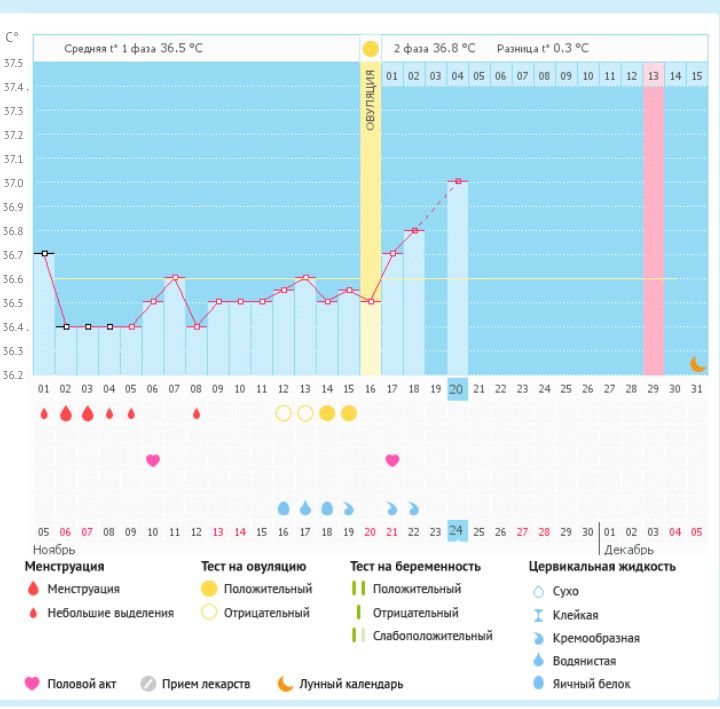Click the Прием лекарств legend icon
The image size is (720, 709).
147,684
